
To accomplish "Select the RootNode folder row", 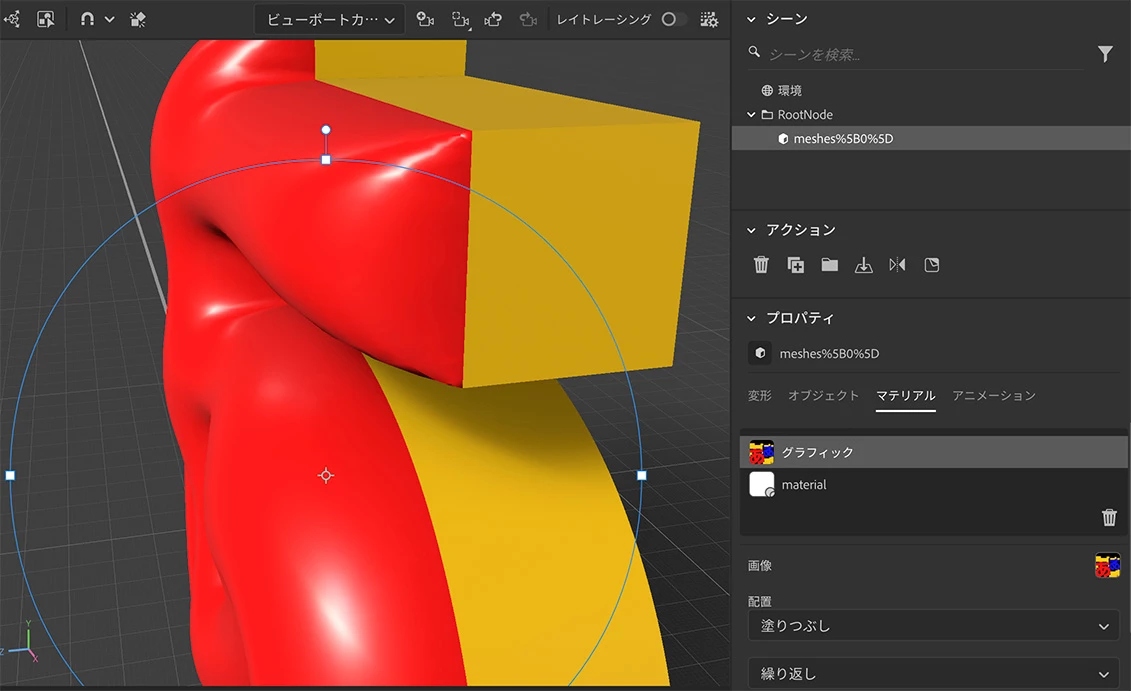I will click(x=930, y=114).
